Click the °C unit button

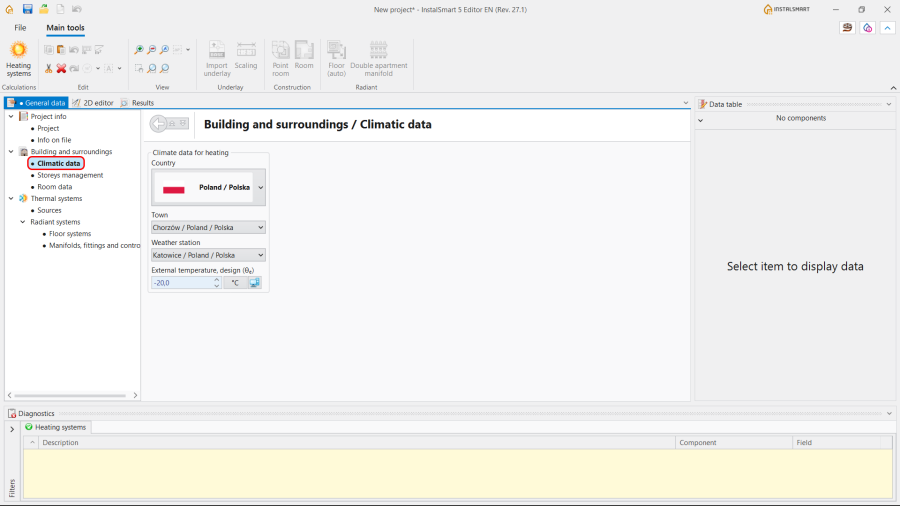tap(235, 283)
